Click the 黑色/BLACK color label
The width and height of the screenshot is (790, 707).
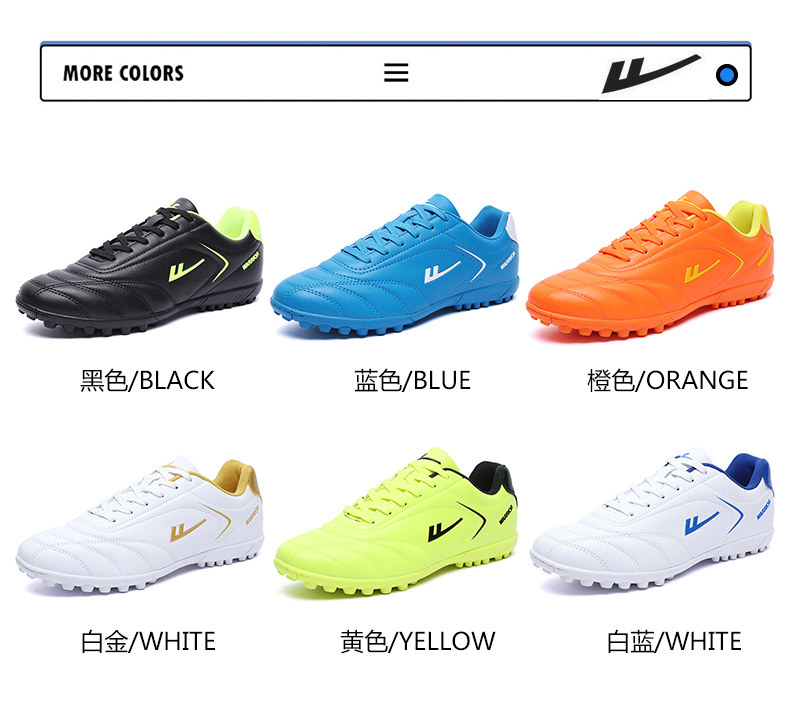[148, 380]
